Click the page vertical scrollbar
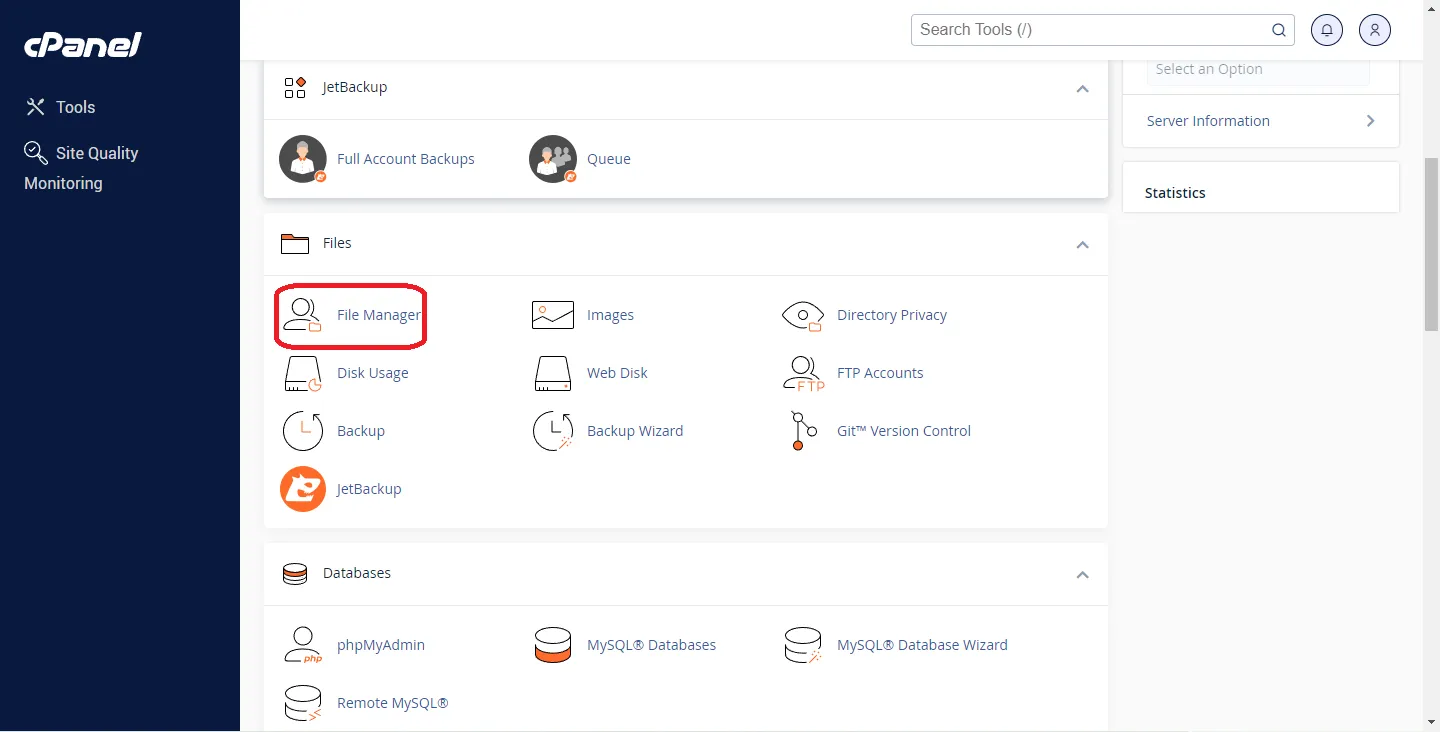The height and width of the screenshot is (732, 1440). [x=1431, y=245]
